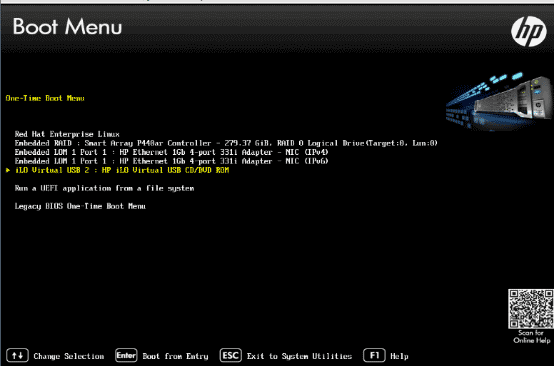
Task: Click the yellow selection arrow marker
Action: pos(8,170)
